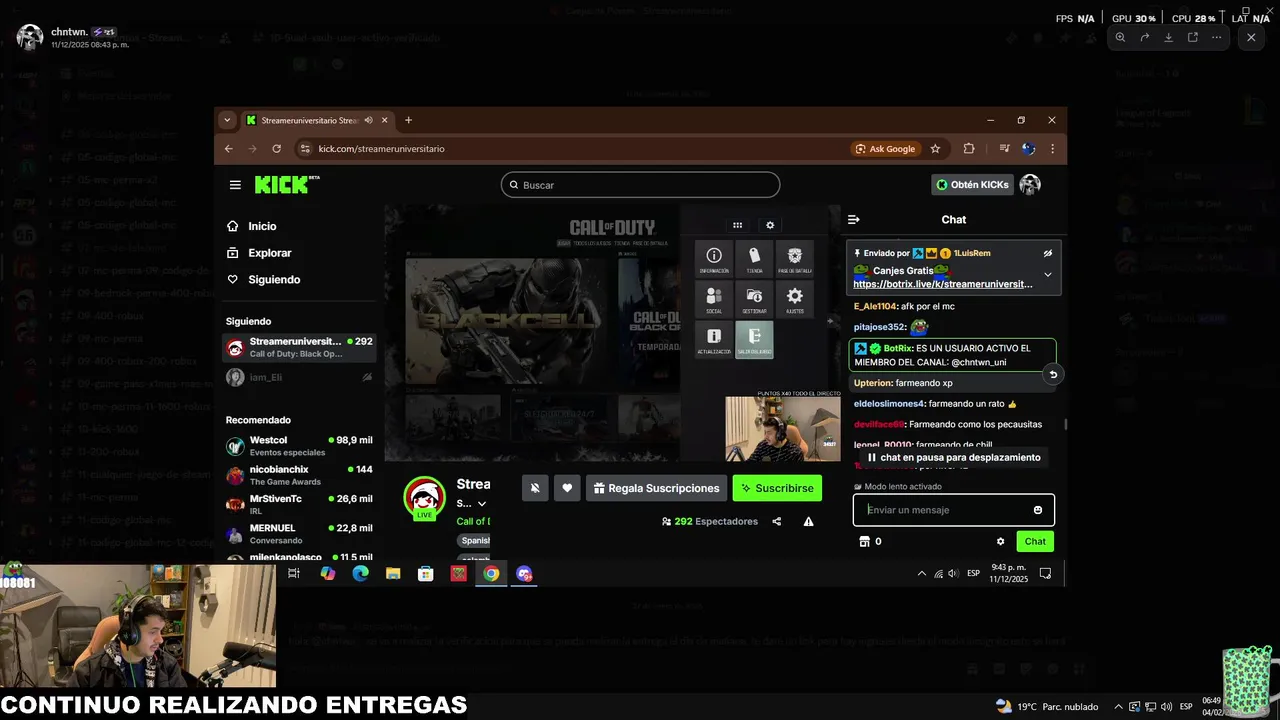The height and width of the screenshot is (720, 1280).
Task: Click the Spanish language tag
Action: (475, 540)
